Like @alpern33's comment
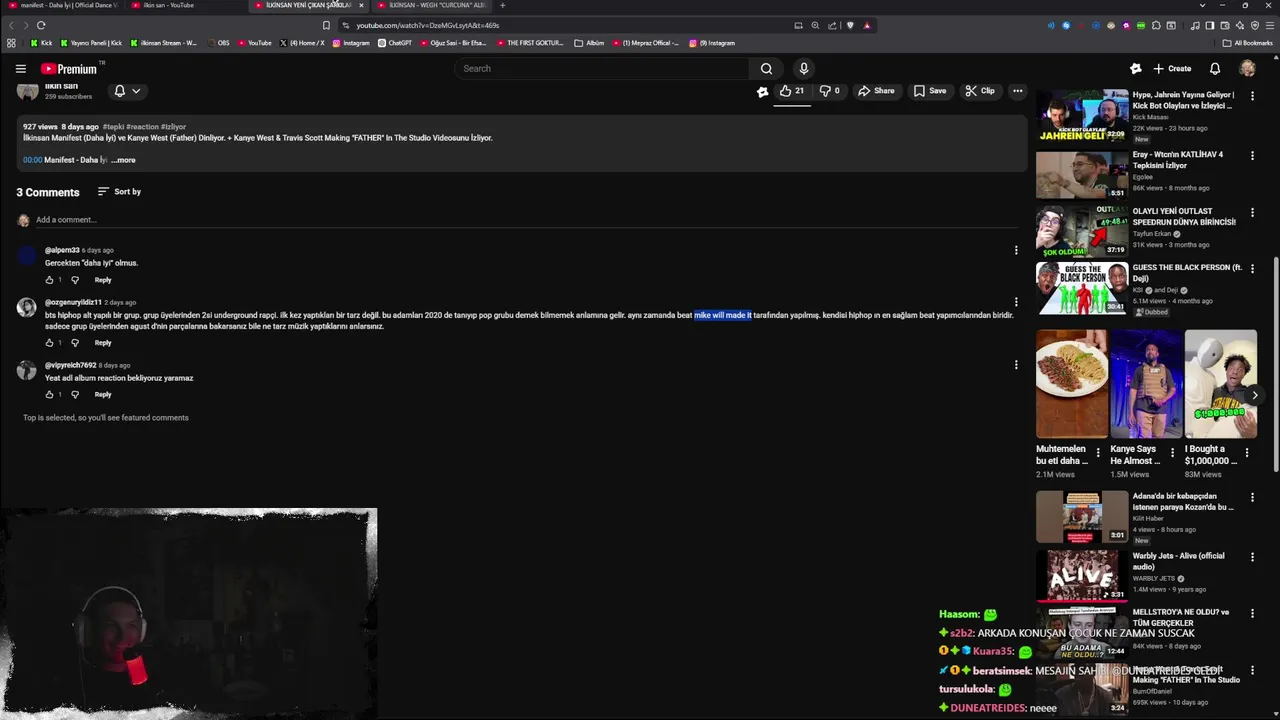 point(49,280)
